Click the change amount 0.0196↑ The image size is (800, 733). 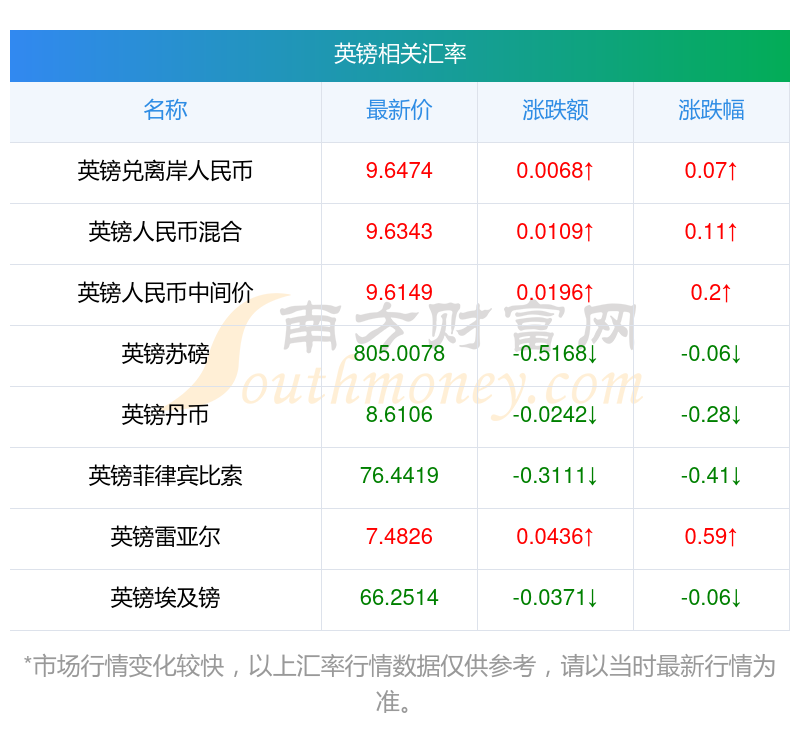coord(555,293)
